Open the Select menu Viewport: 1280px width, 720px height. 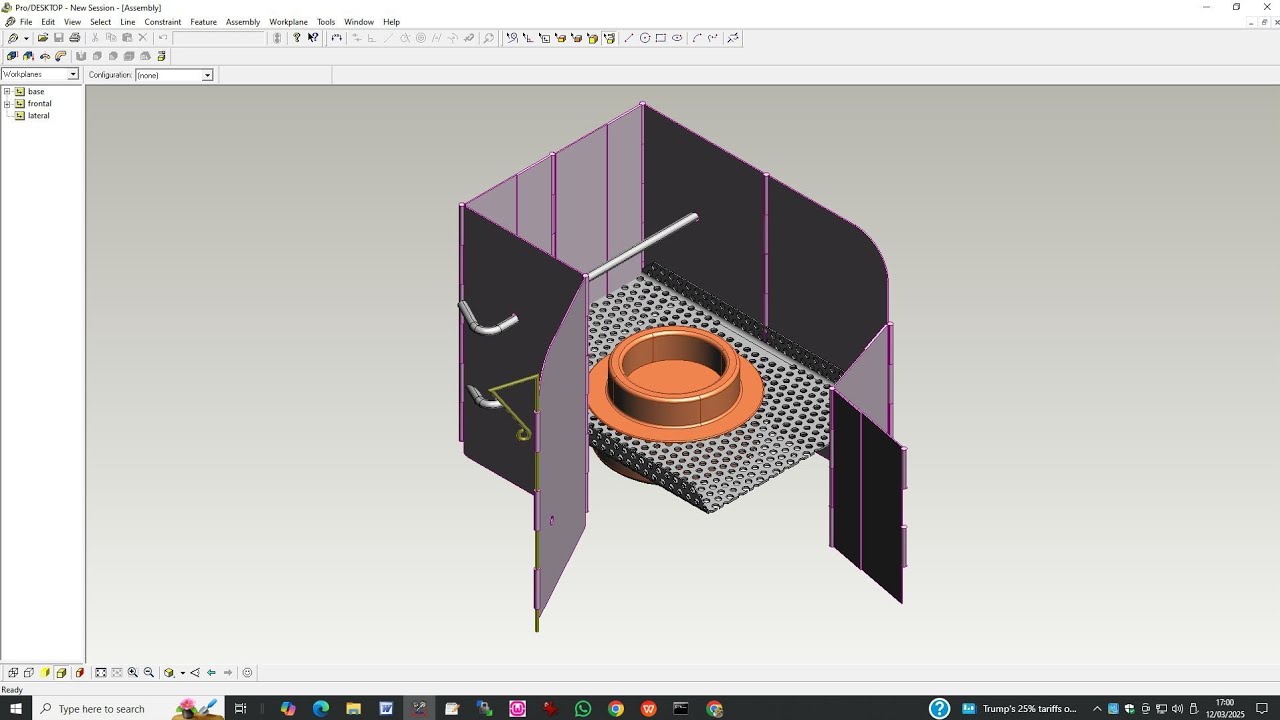point(101,22)
